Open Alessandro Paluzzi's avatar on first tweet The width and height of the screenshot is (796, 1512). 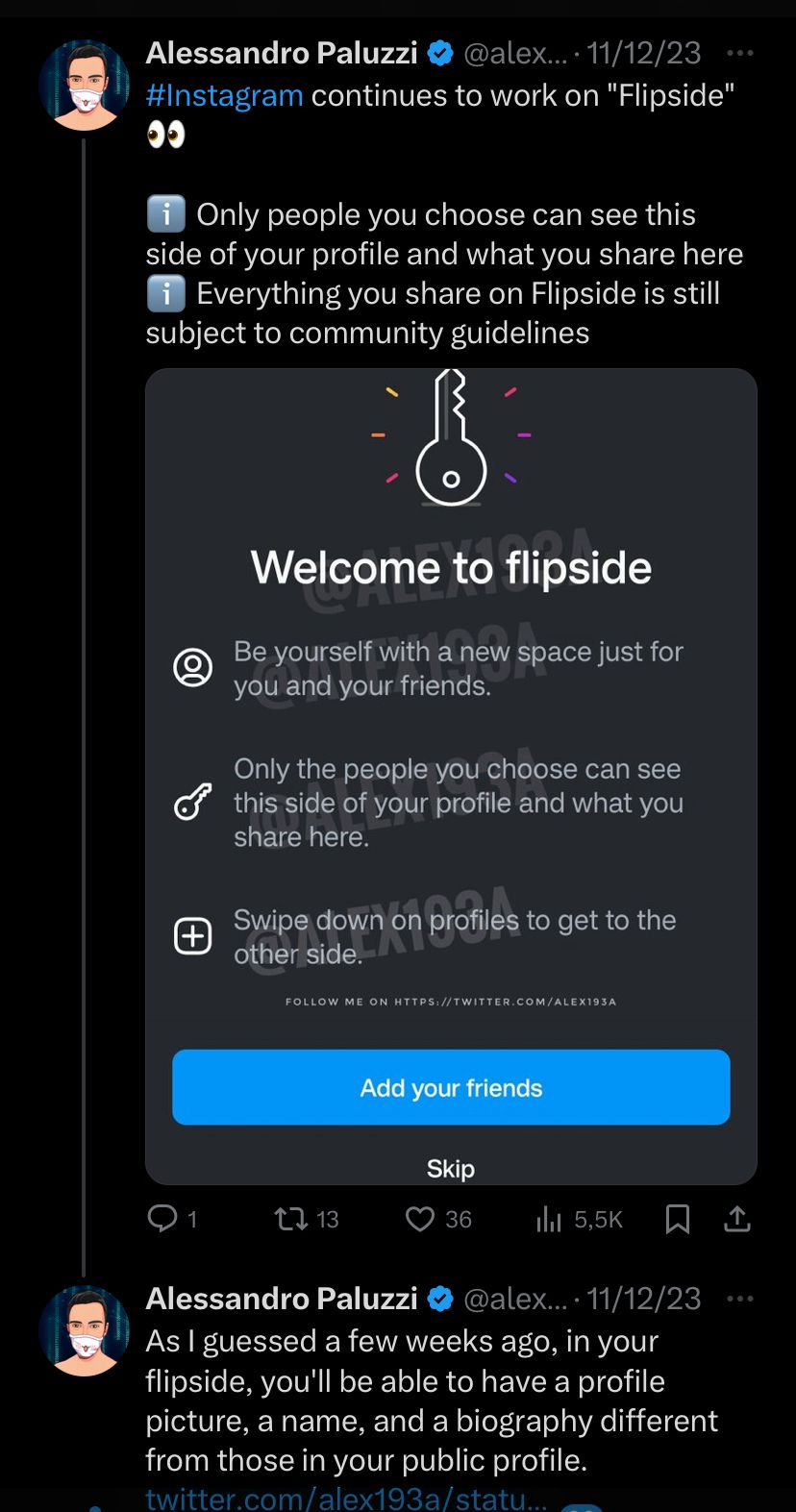coord(85,86)
